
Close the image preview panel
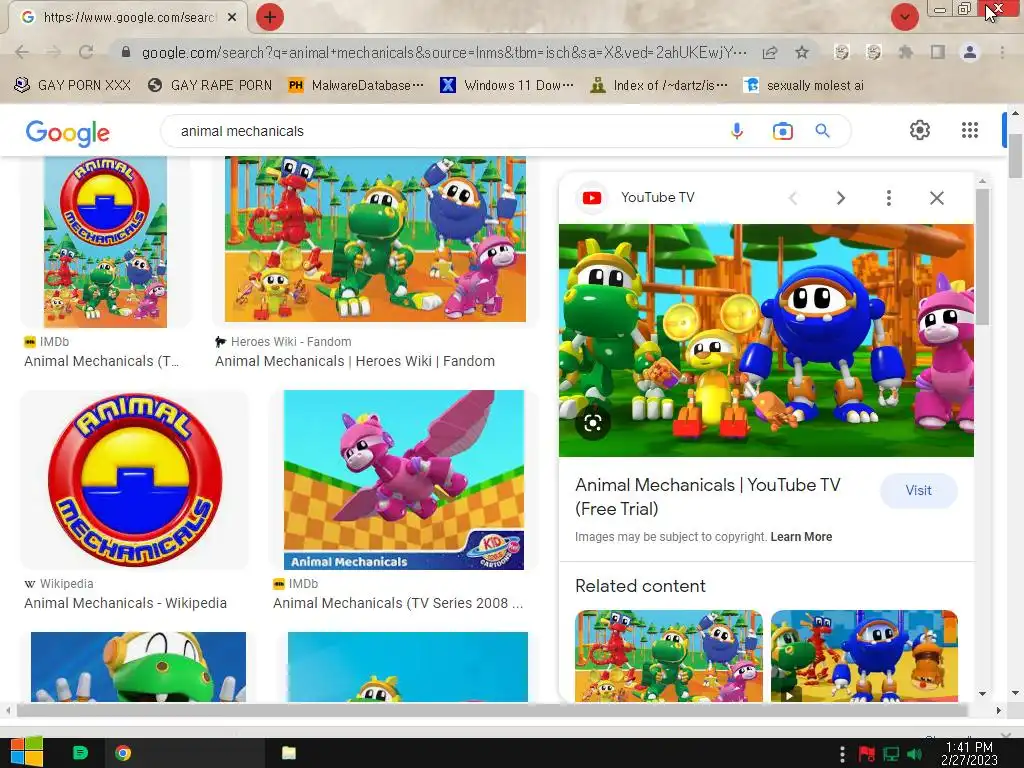click(936, 198)
